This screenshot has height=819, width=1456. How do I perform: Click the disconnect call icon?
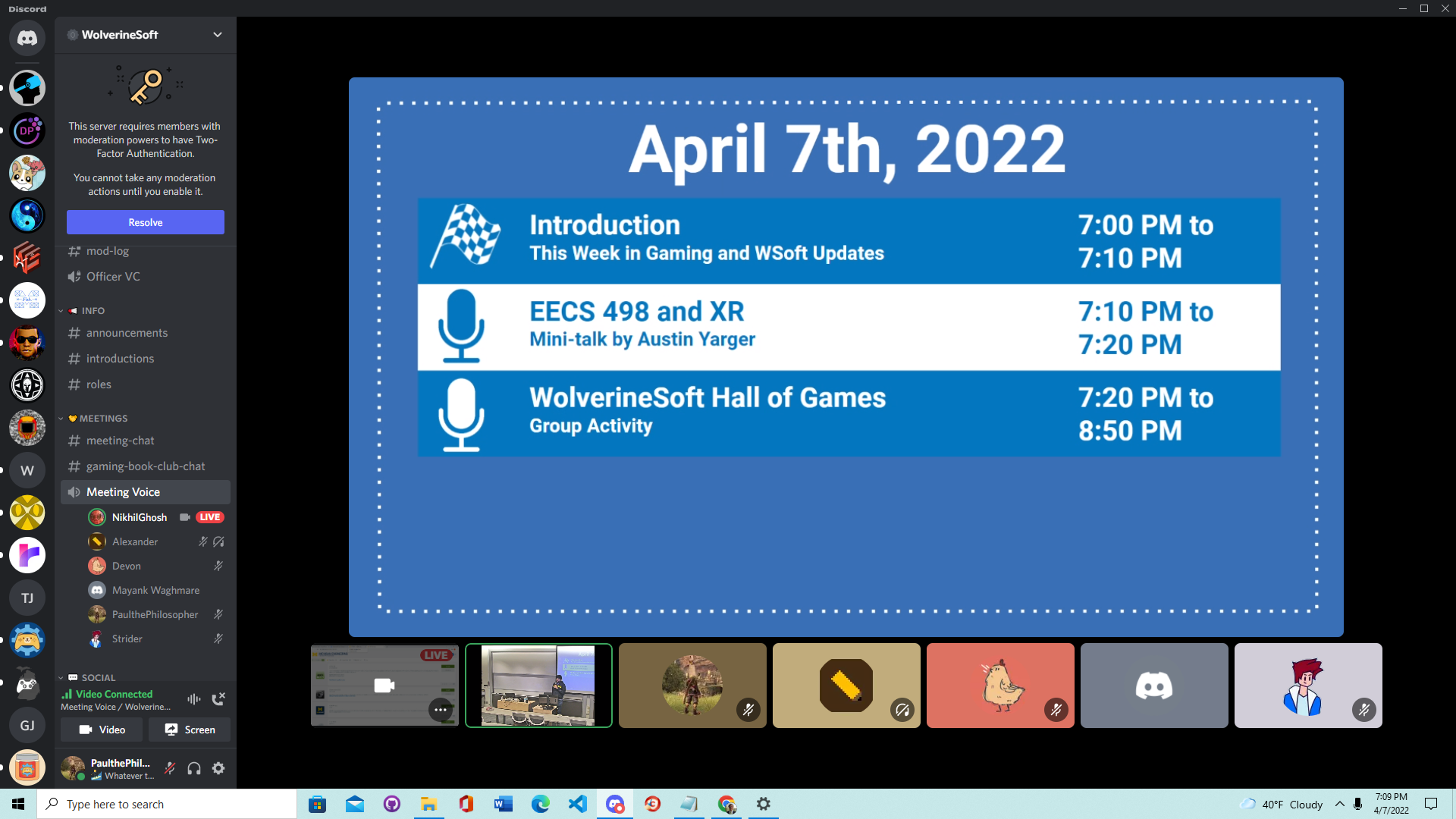(218, 699)
